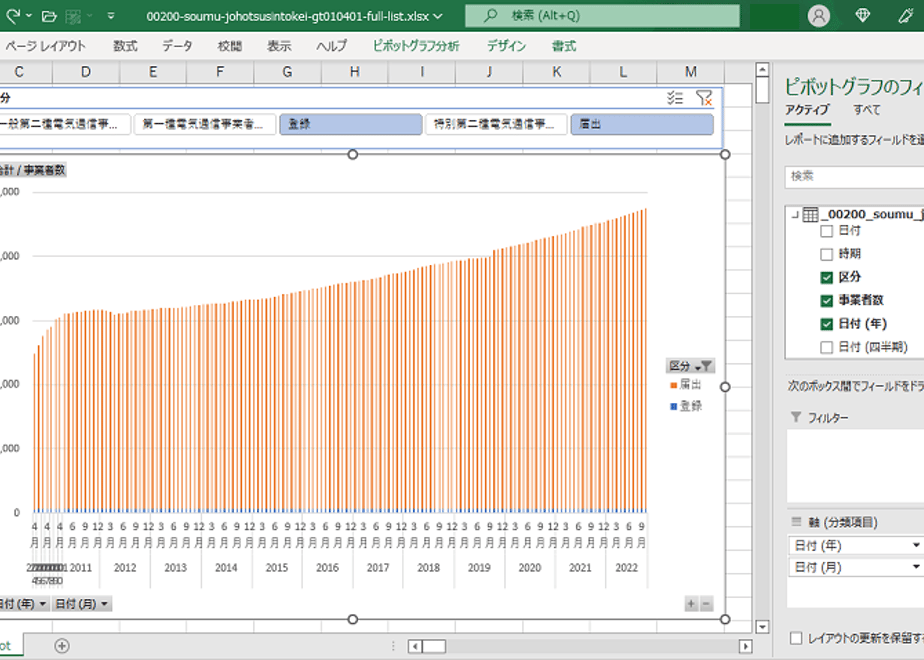Click the diamond premium icon

tap(863, 16)
